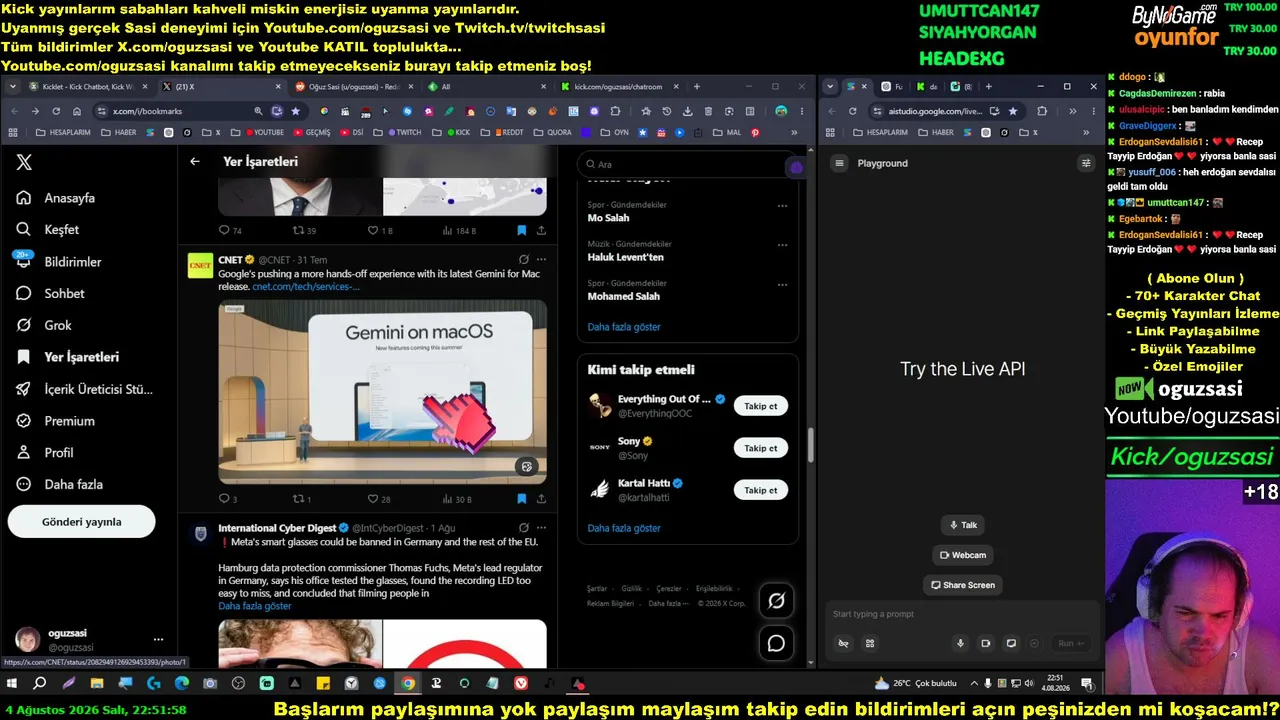Reload the X bookmarks page
Screen dimensions: 1280x720
coord(56,111)
